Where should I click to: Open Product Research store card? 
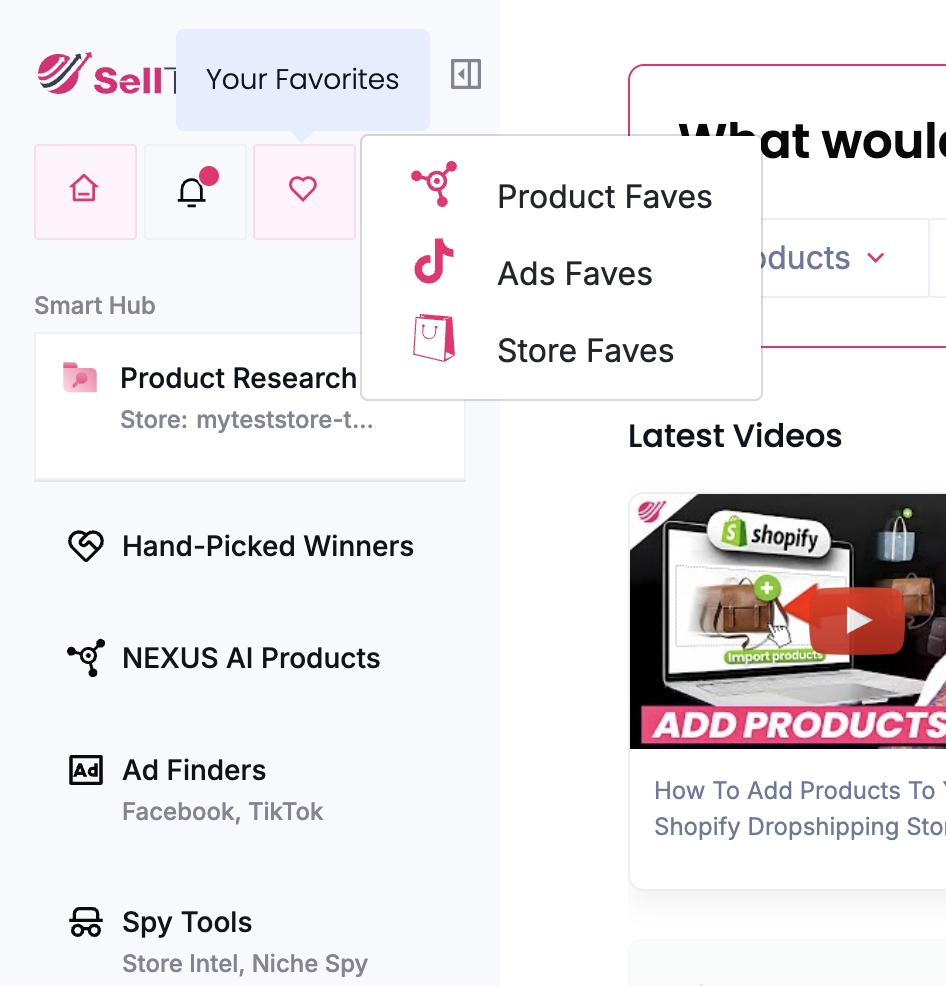(x=250, y=406)
